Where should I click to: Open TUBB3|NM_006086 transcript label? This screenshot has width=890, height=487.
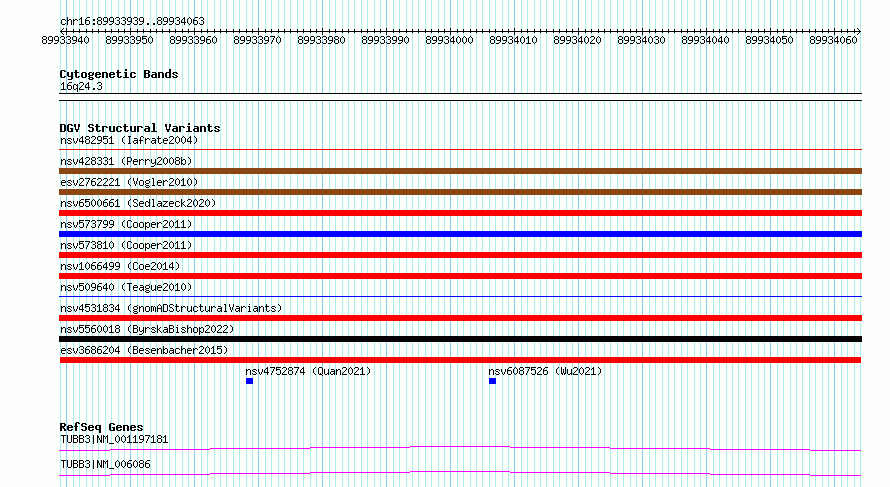[x=105, y=464]
